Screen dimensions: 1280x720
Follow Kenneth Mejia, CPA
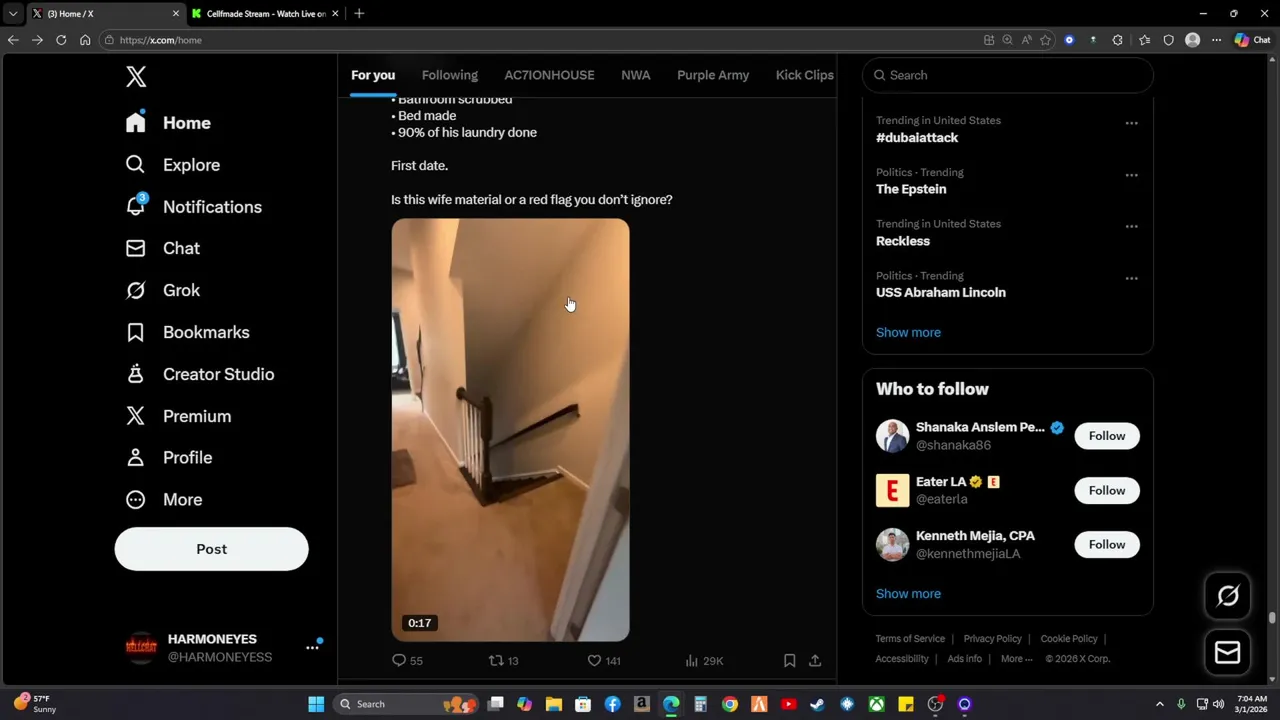pos(1107,545)
